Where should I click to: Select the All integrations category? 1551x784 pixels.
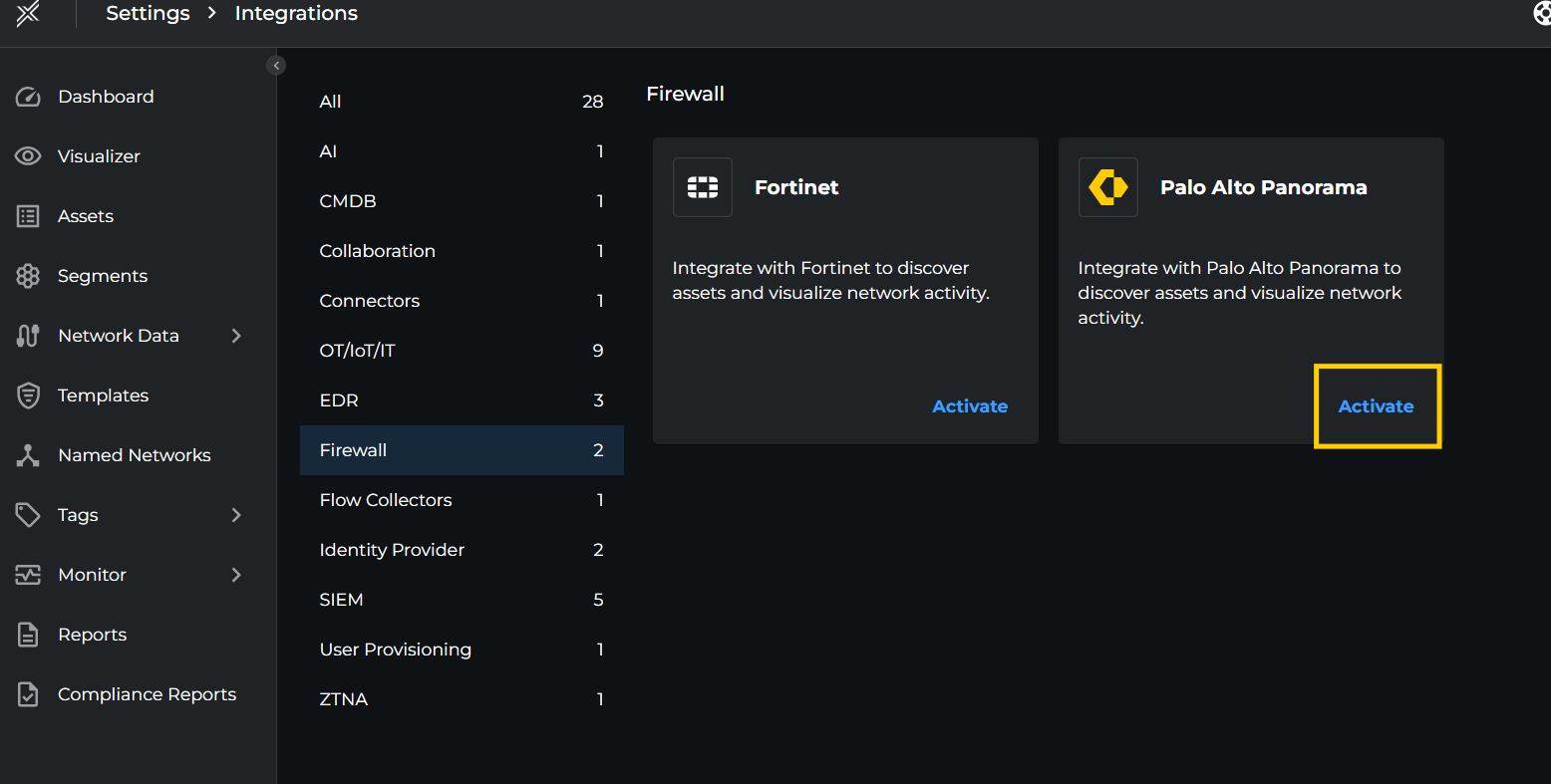(x=330, y=101)
